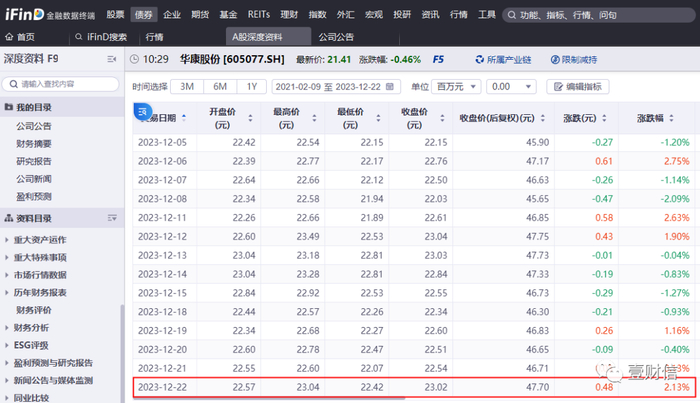This screenshot has width=700, height=403.
Task: Open the 限制减持 icon link
Action: click(555, 60)
